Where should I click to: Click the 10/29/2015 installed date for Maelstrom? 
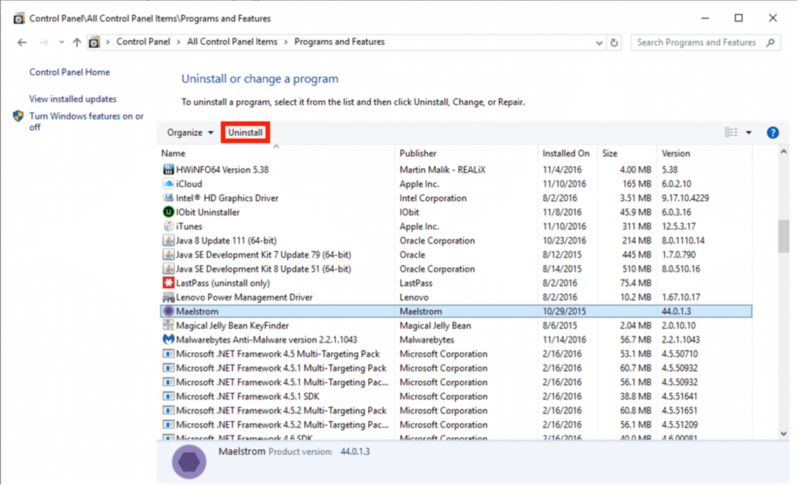564,311
